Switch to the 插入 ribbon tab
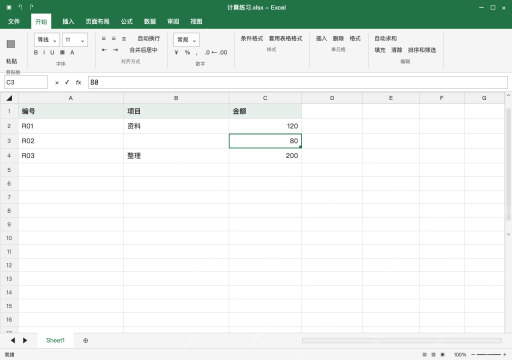The width and height of the screenshot is (512, 360). [x=68, y=22]
